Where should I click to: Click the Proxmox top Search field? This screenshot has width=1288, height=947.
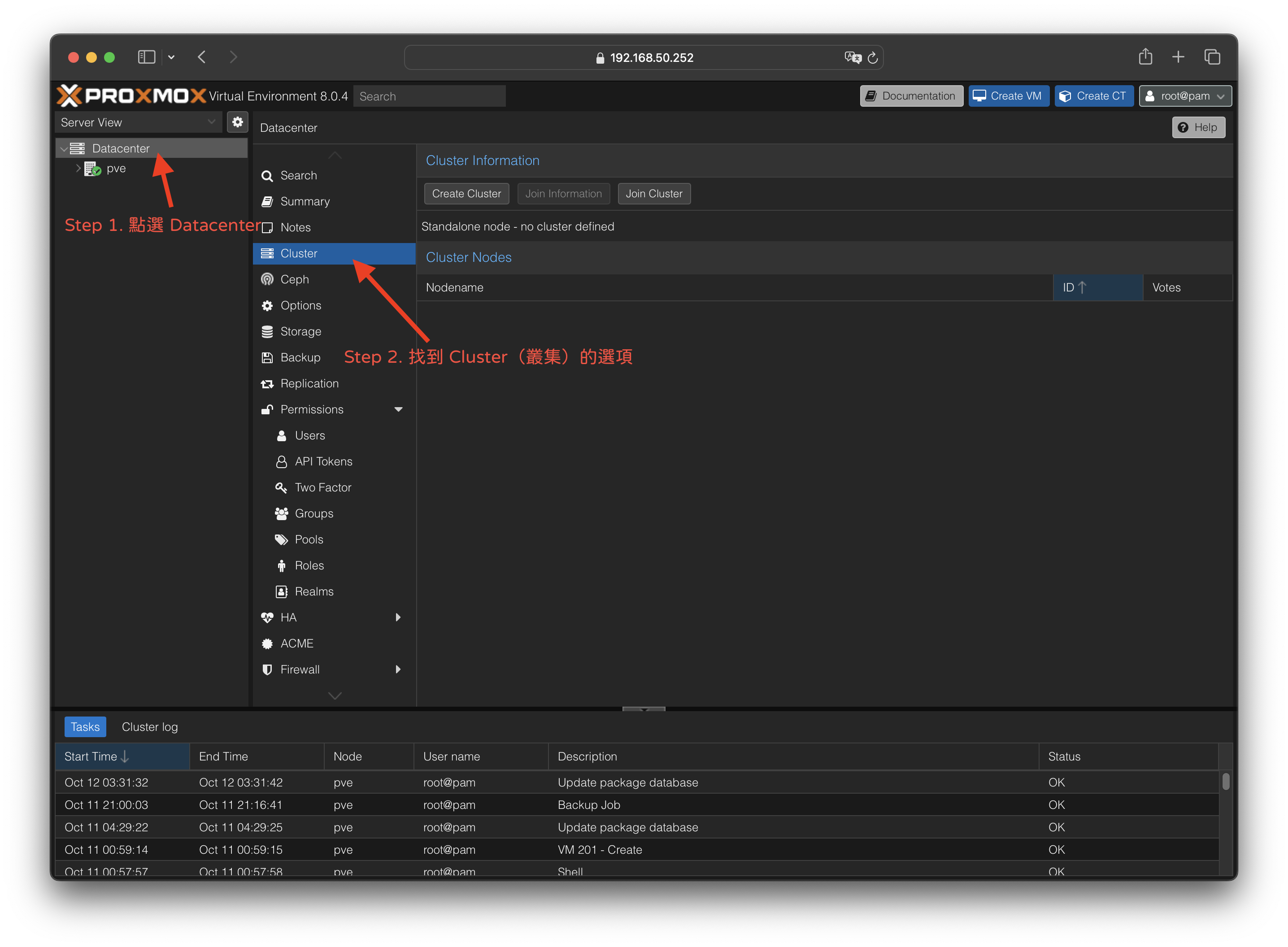(429, 96)
